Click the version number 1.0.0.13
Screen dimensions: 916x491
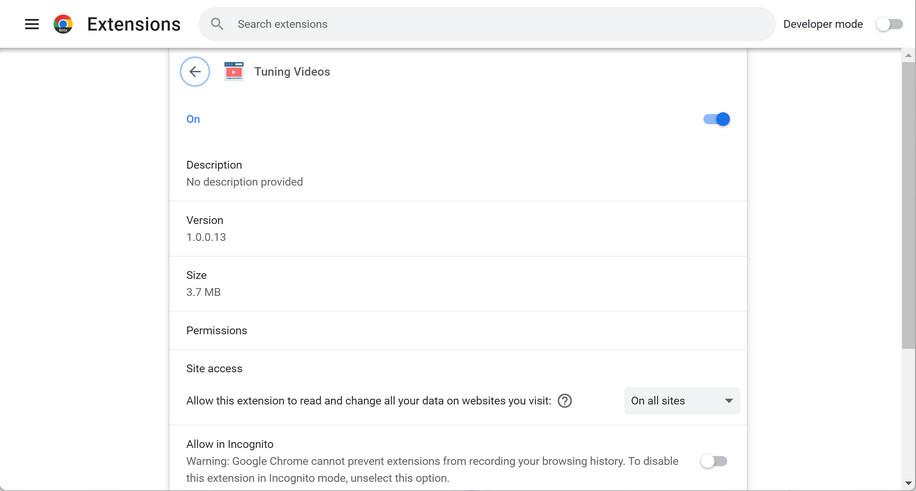[206, 237]
